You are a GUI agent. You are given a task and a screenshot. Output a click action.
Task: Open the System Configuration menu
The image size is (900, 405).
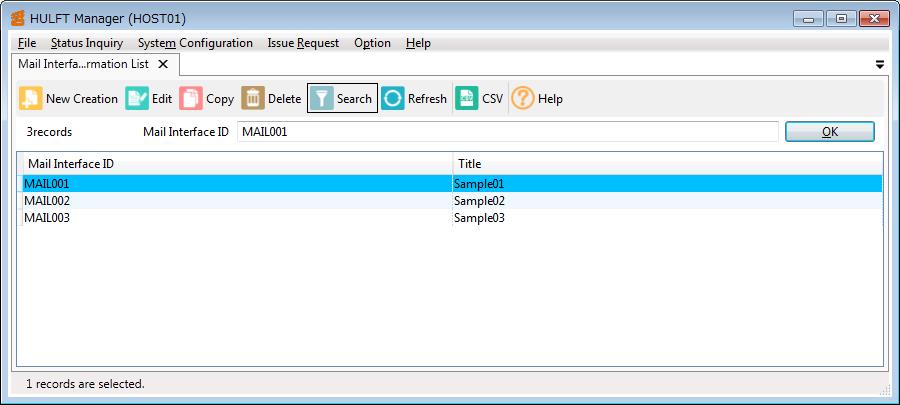[195, 43]
